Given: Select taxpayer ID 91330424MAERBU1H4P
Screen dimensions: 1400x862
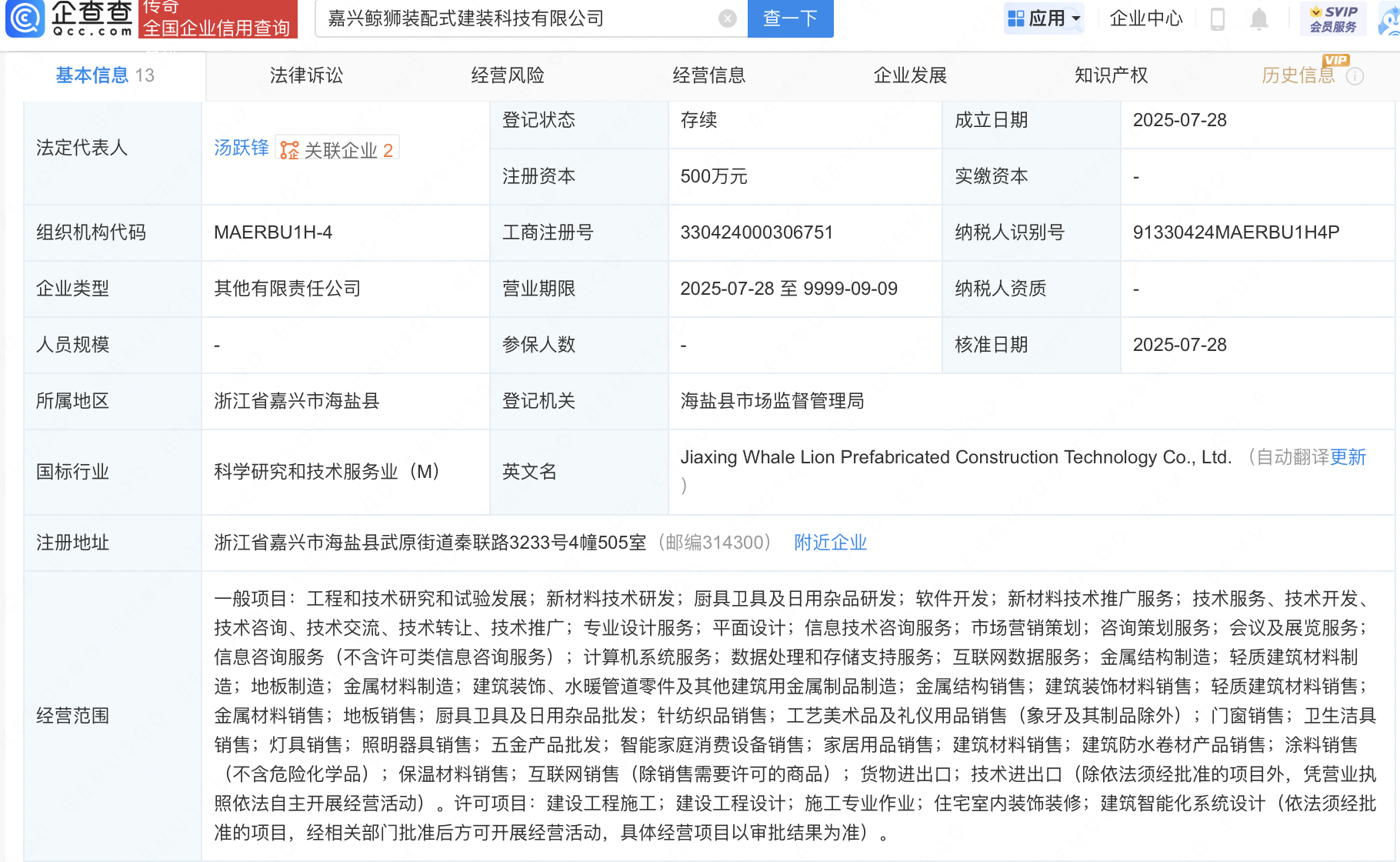Looking at the screenshot, I should point(1236,232).
